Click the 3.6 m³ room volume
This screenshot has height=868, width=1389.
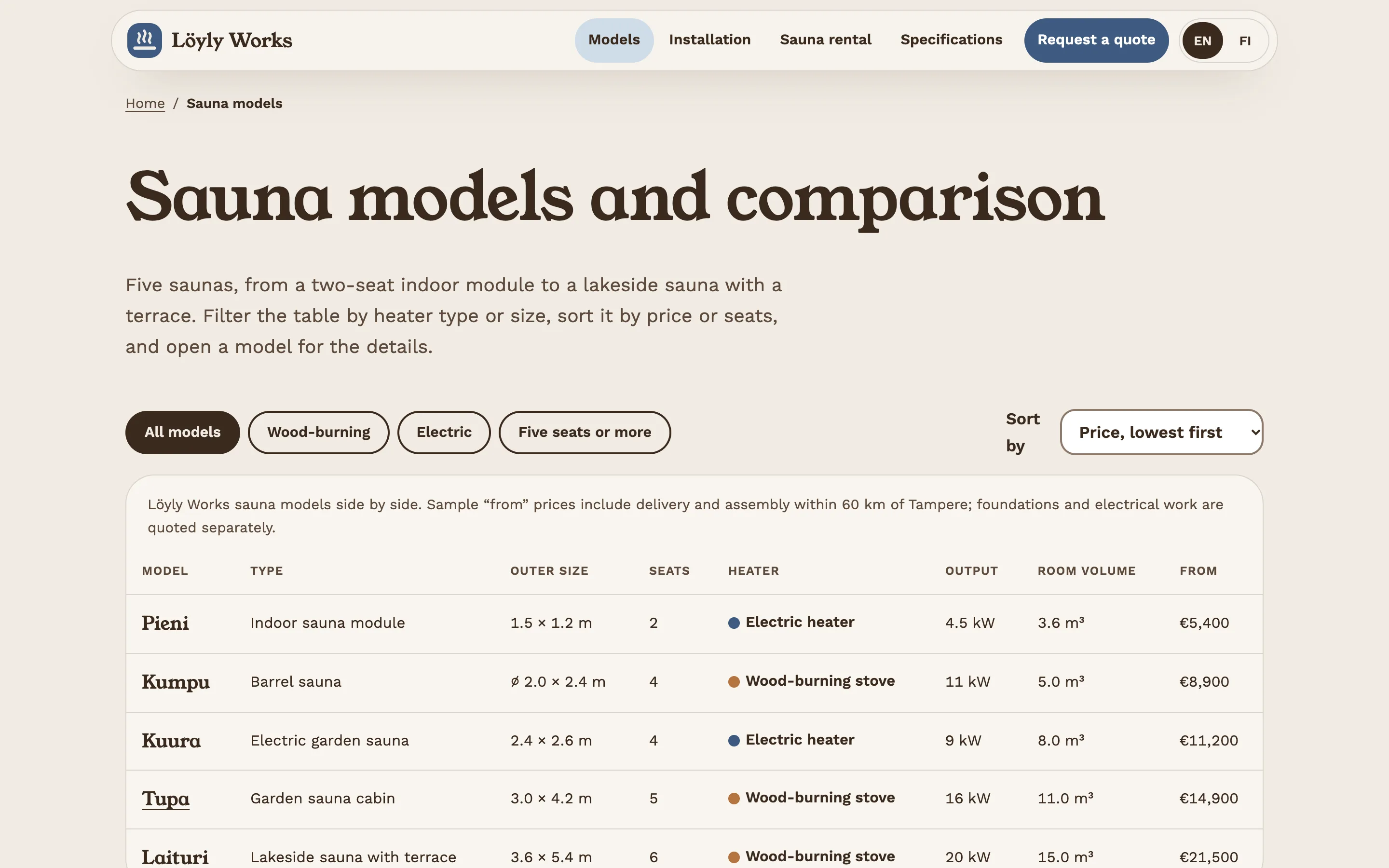[x=1061, y=623]
